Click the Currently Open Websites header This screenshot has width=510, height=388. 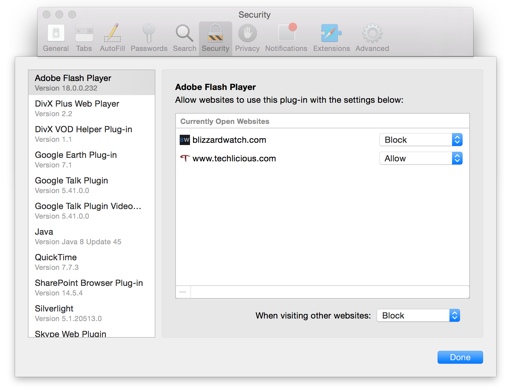coord(322,121)
